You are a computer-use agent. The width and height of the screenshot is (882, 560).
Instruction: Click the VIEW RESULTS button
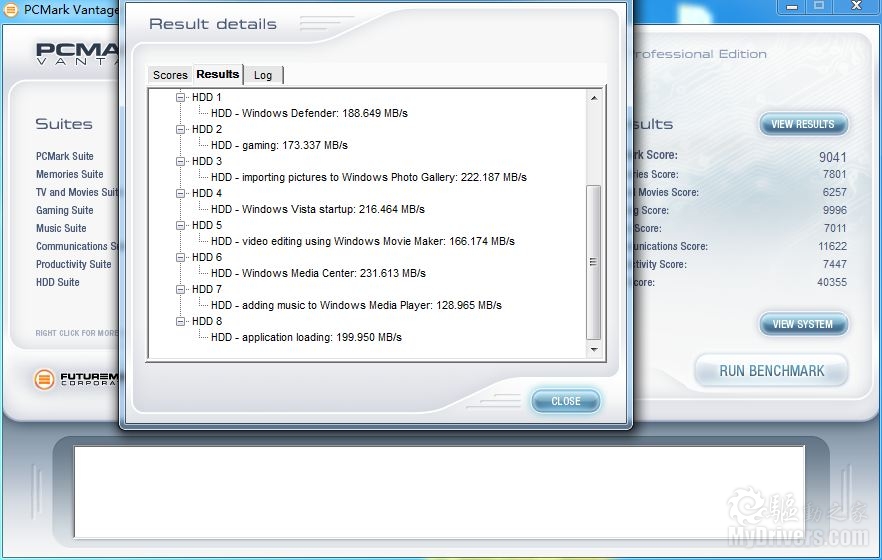click(803, 124)
